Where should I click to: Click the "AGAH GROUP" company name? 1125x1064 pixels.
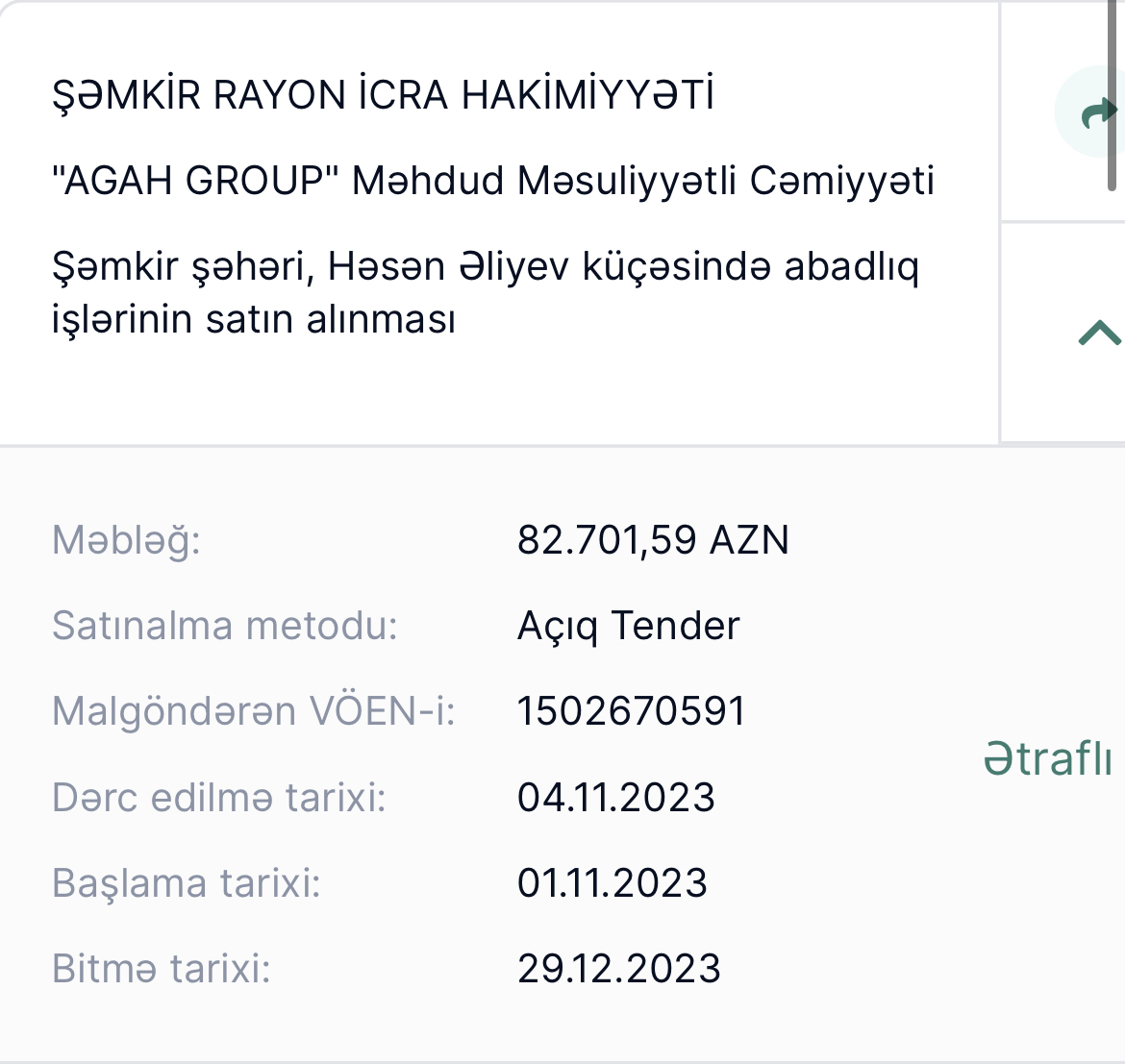pos(493,180)
